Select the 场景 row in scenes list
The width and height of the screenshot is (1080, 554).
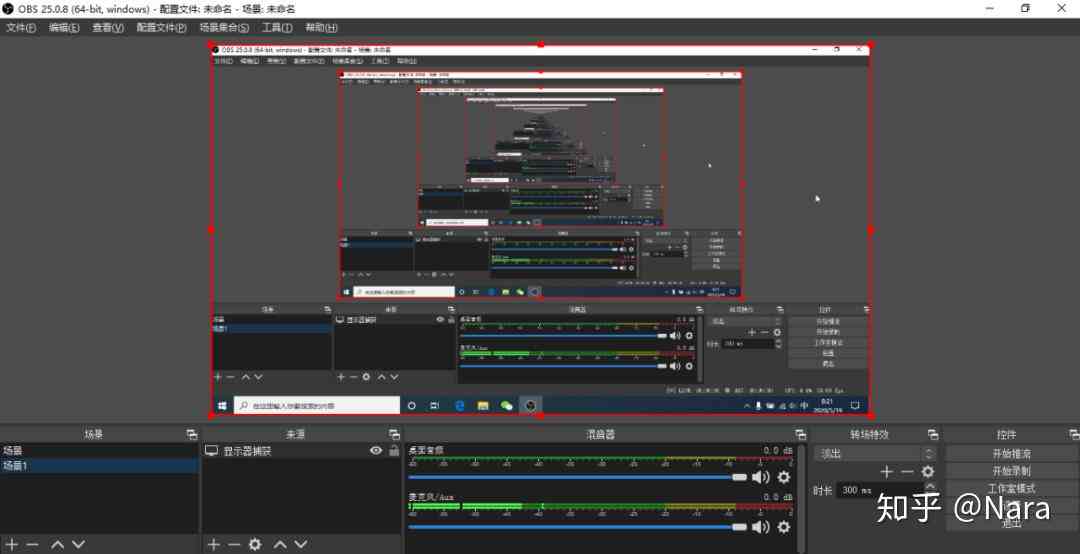click(99, 451)
